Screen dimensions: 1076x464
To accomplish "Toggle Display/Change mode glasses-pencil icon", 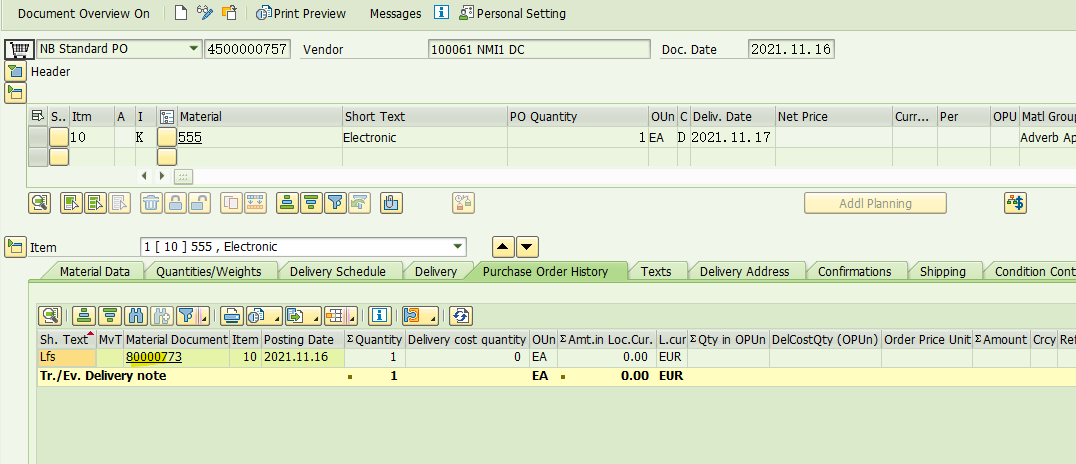I will coord(204,13).
